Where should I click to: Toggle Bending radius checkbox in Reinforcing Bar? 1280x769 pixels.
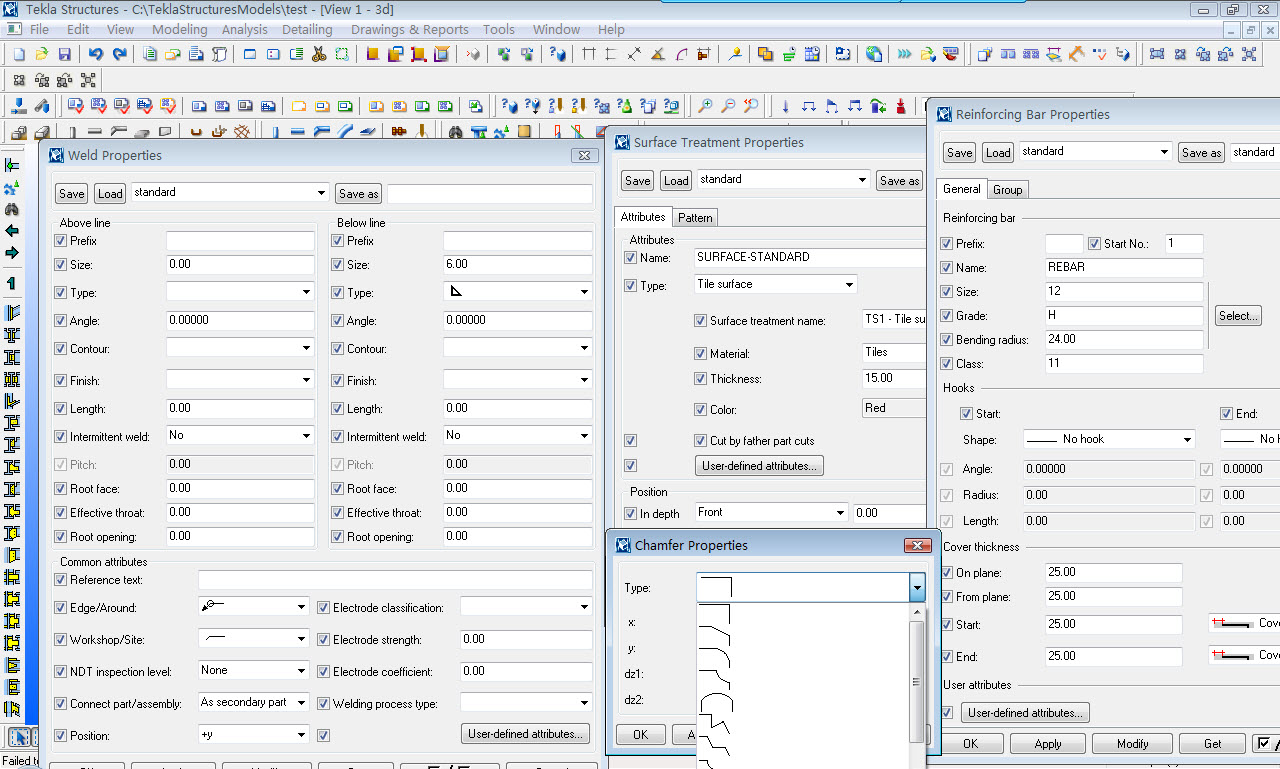coord(948,340)
